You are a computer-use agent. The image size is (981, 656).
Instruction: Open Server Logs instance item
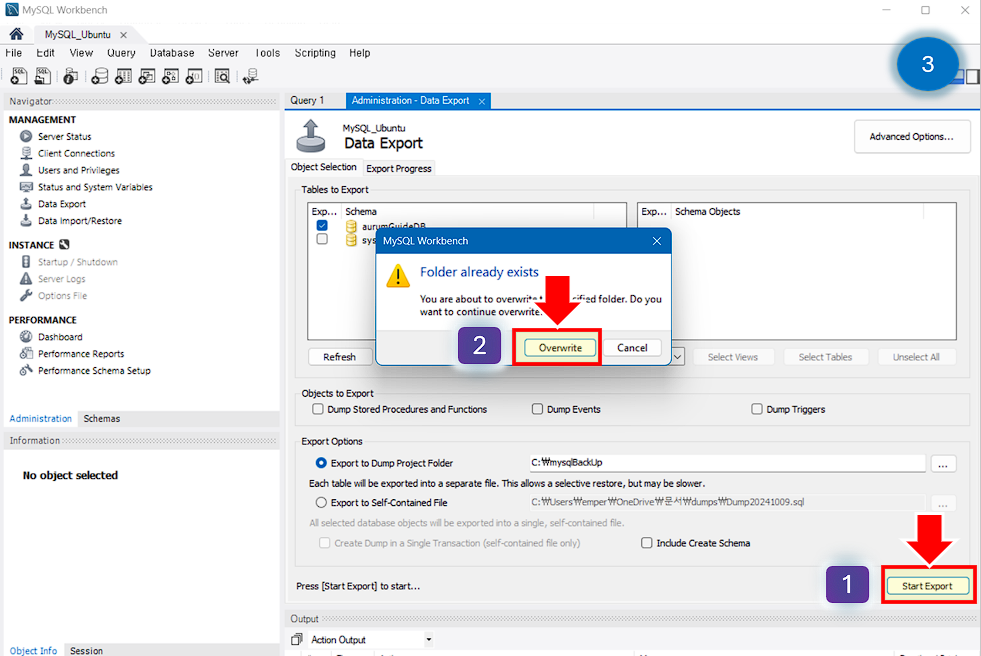click(61, 279)
